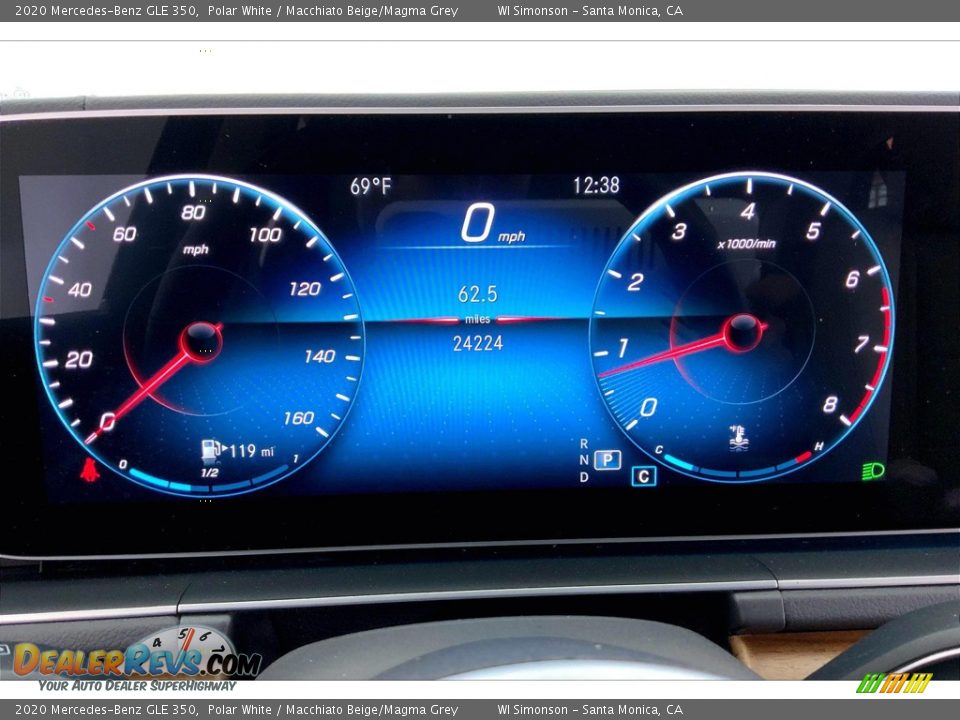Tap the R gear letter
960x720 pixels.
tap(584, 443)
